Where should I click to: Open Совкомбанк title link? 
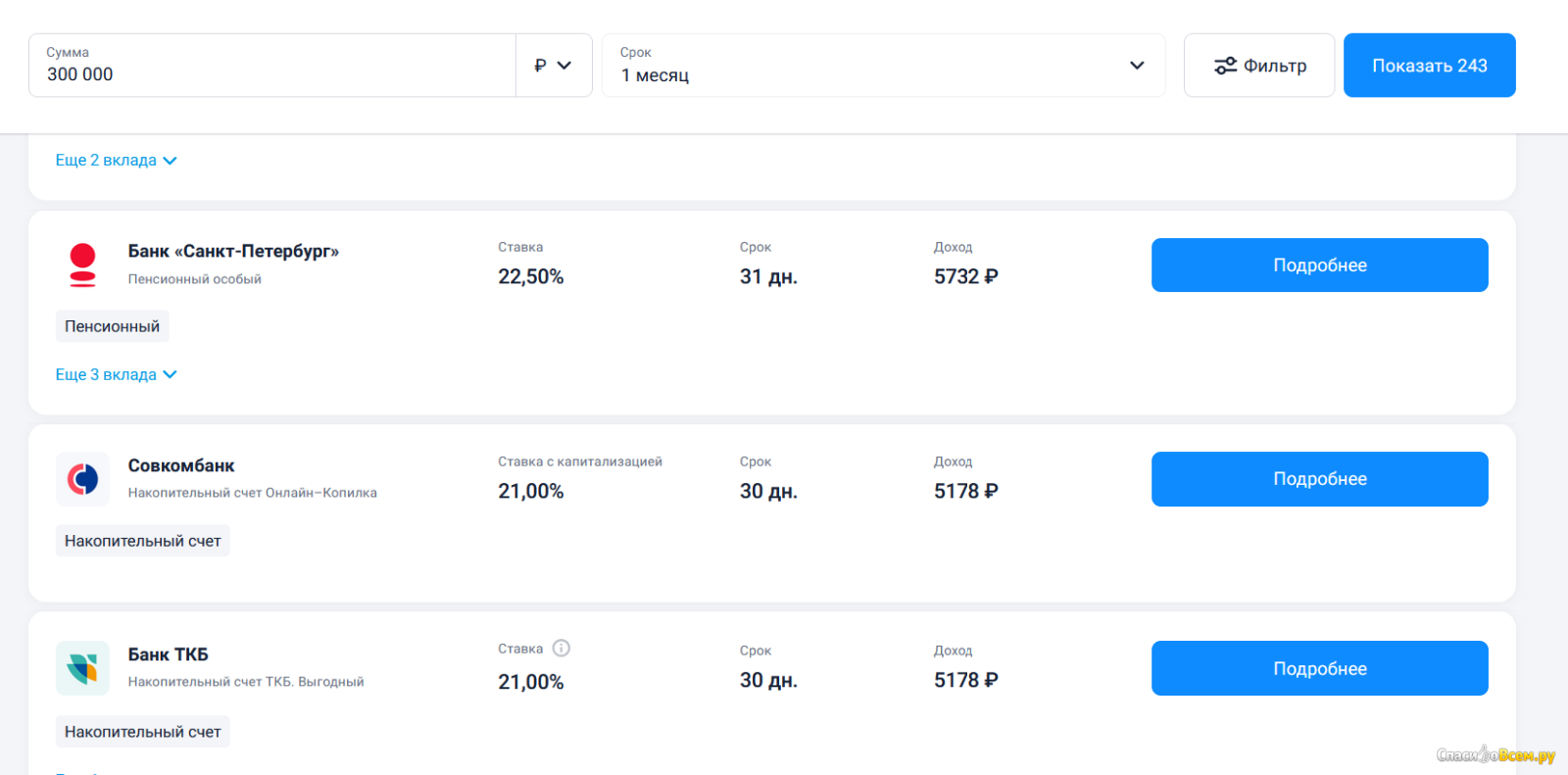point(181,465)
